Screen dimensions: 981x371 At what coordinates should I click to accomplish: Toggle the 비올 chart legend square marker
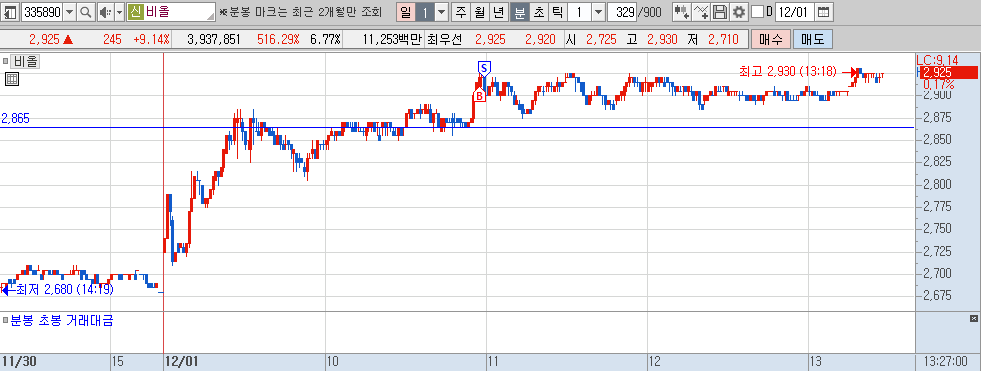pos(6,61)
